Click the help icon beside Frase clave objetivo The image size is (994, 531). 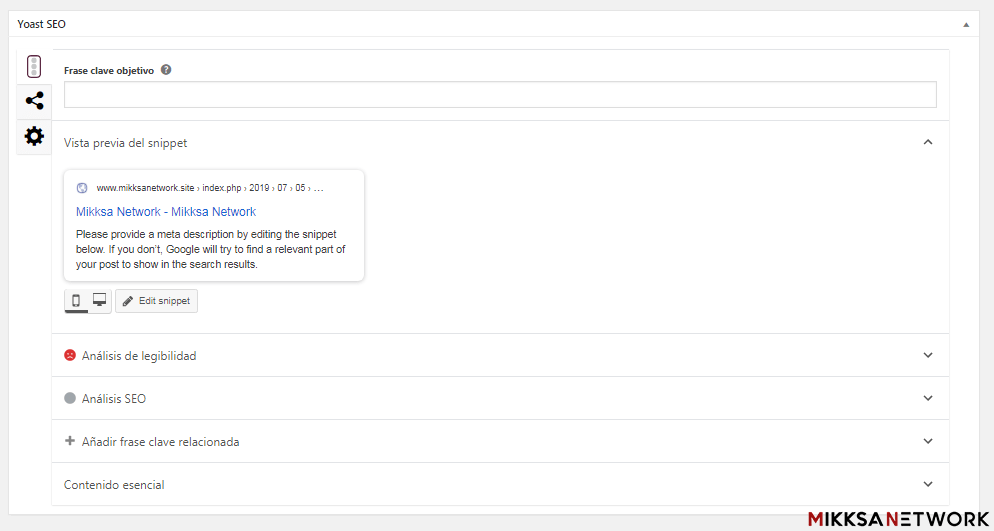(x=166, y=70)
